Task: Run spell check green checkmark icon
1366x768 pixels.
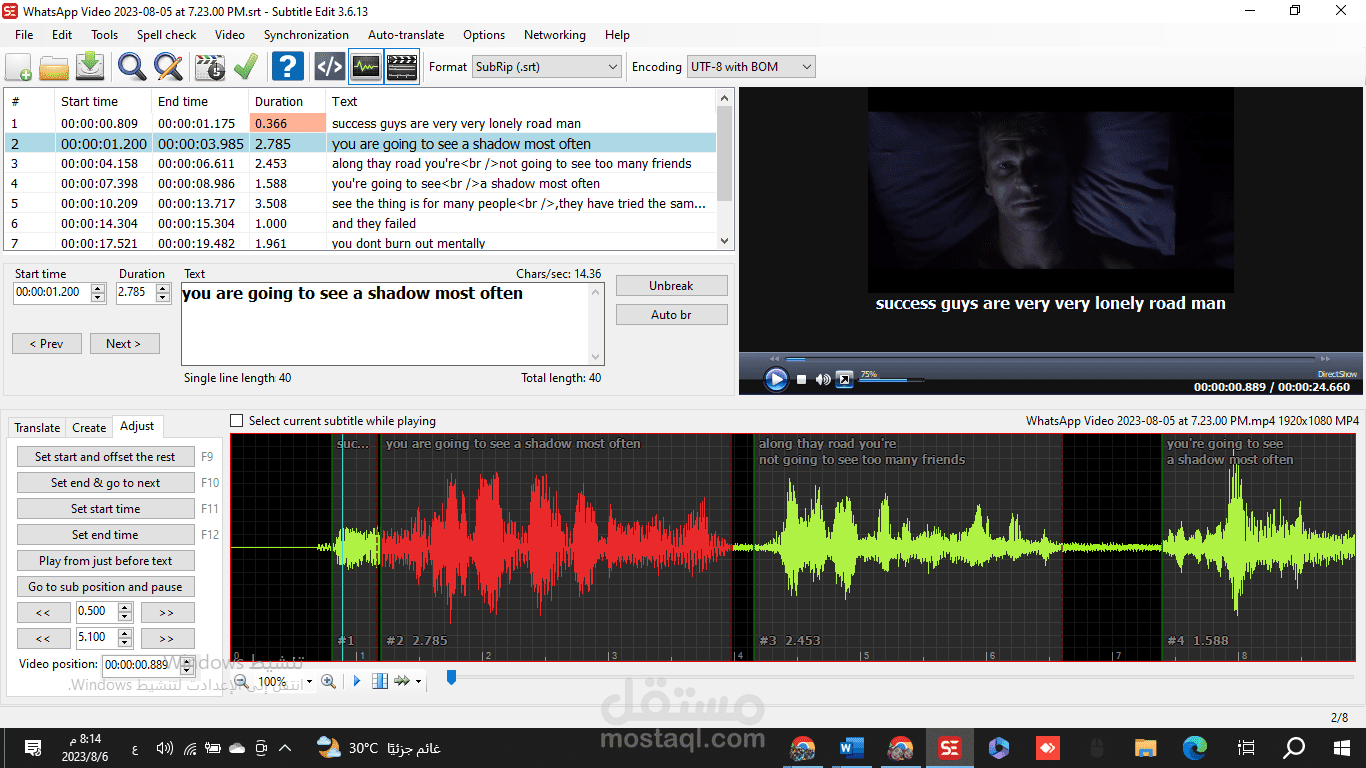Action: tap(246, 67)
